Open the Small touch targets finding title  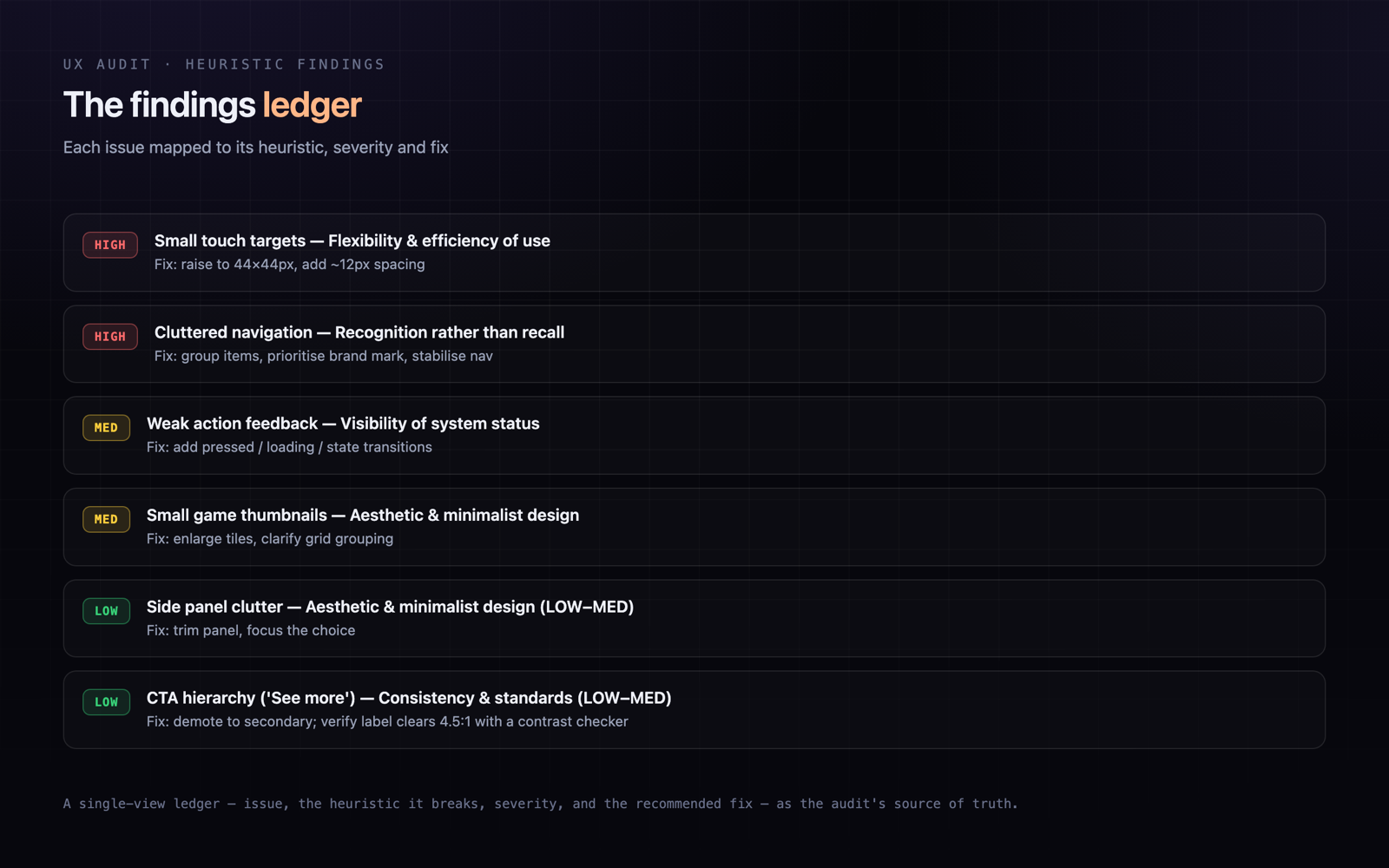352,240
